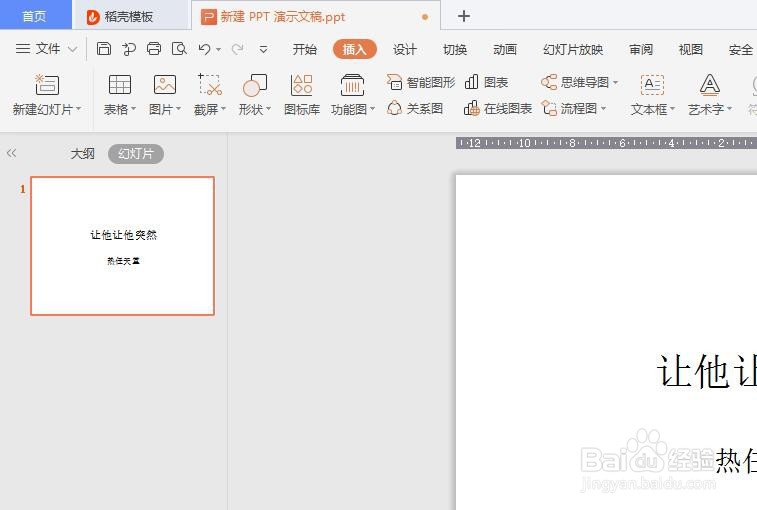Expand the 新建幻灯片 dropdown arrow
Image resolution: width=757 pixels, height=510 pixels.
pyautogui.click(x=79, y=109)
